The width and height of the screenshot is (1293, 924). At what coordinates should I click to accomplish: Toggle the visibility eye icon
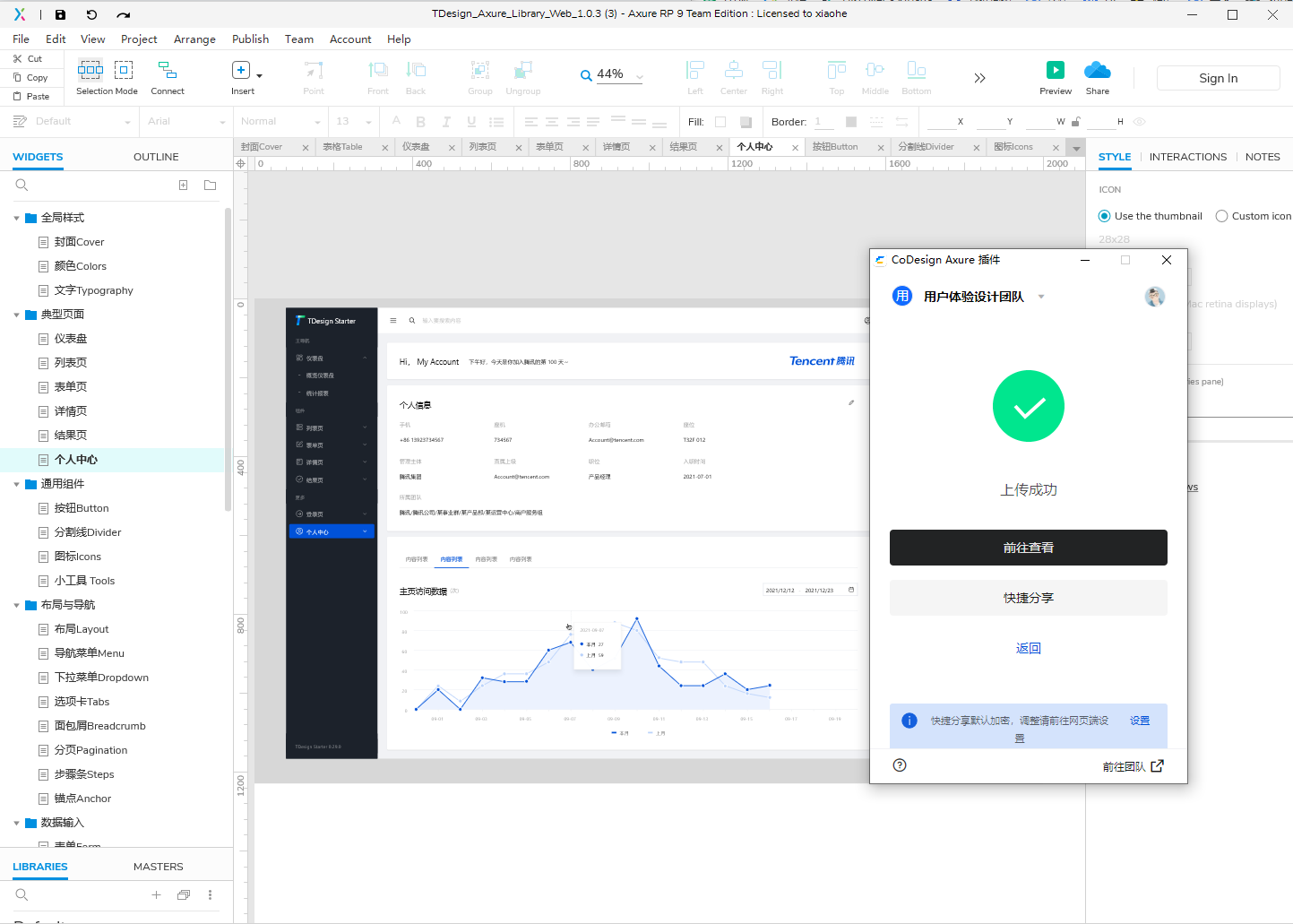[1140, 122]
